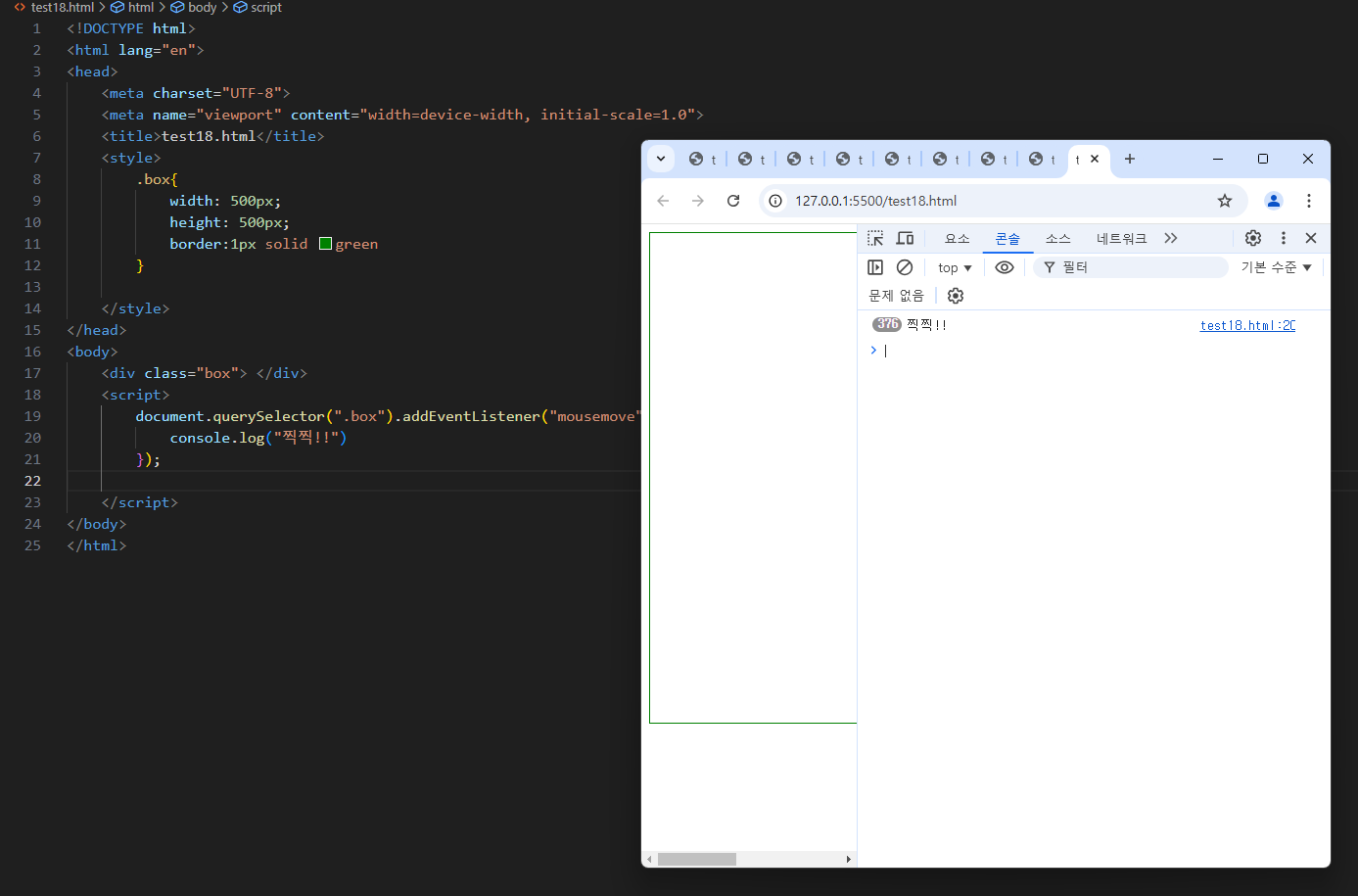1358x896 pixels.
Task: Click the page's horizontal scrollbar thumb
Action: pyautogui.click(x=697, y=860)
